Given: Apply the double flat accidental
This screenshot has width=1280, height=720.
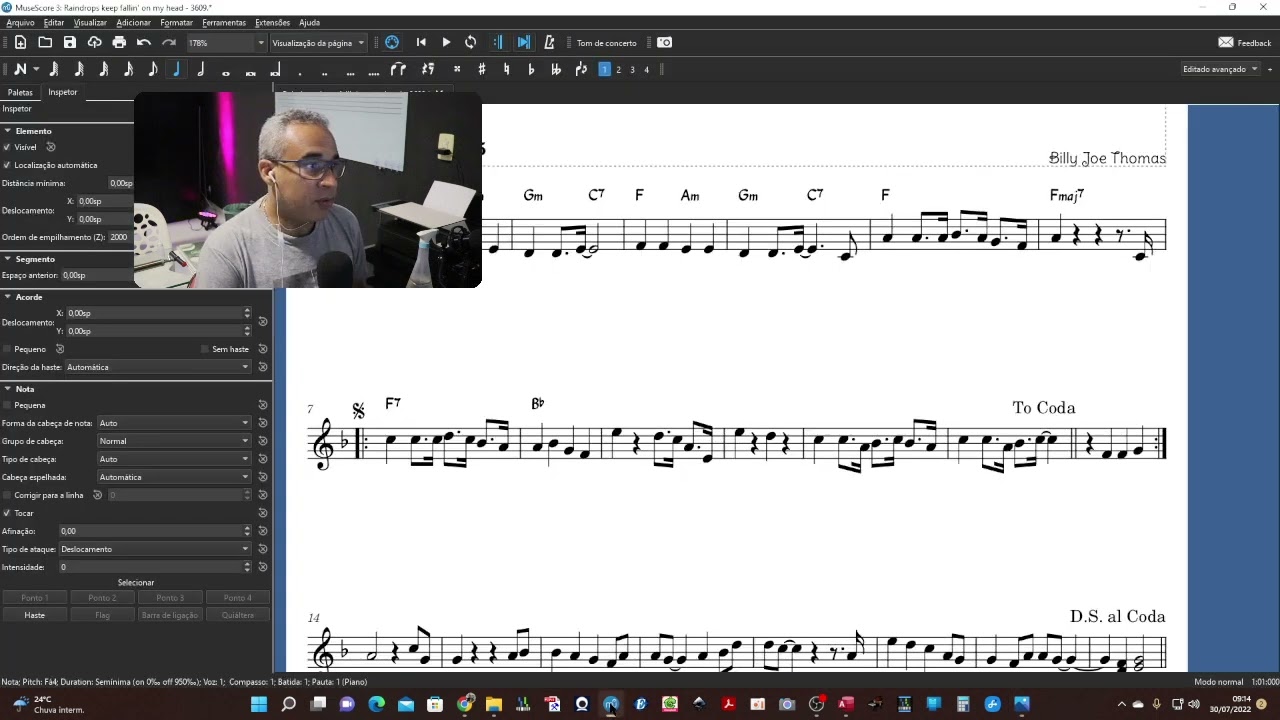Looking at the screenshot, I should pos(556,69).
